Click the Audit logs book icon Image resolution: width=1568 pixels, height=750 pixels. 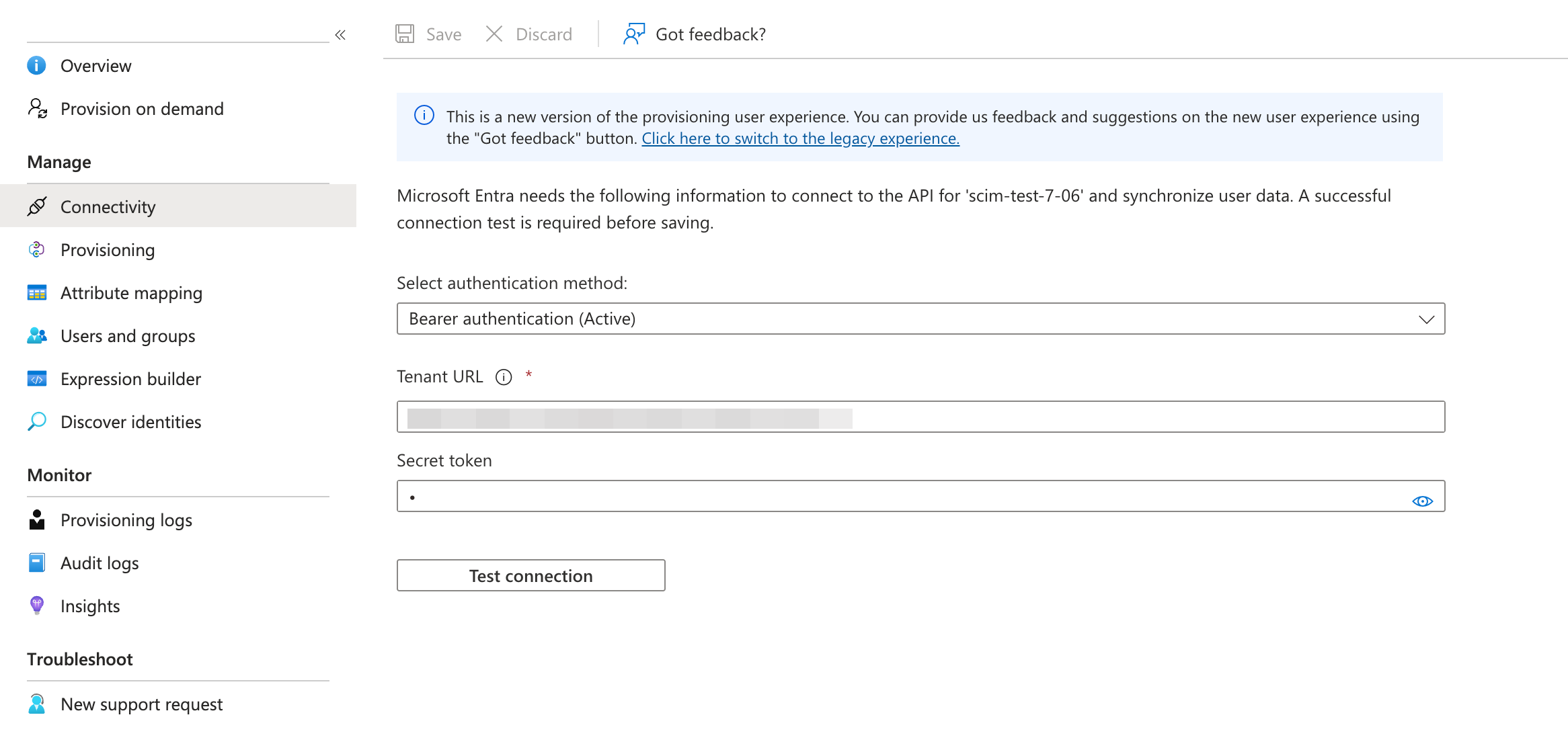[37, 562]
